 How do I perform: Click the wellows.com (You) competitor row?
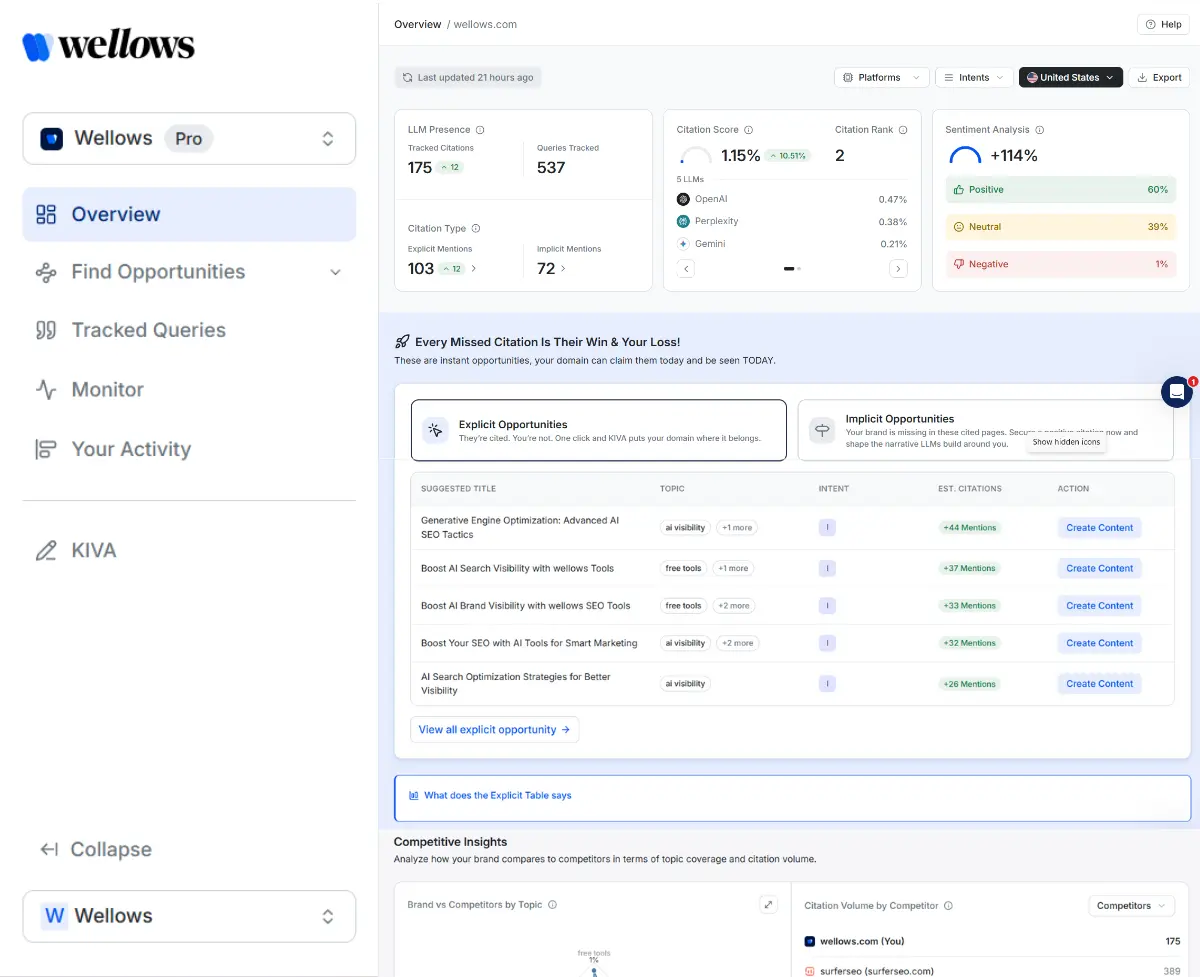tap(992, 941)
